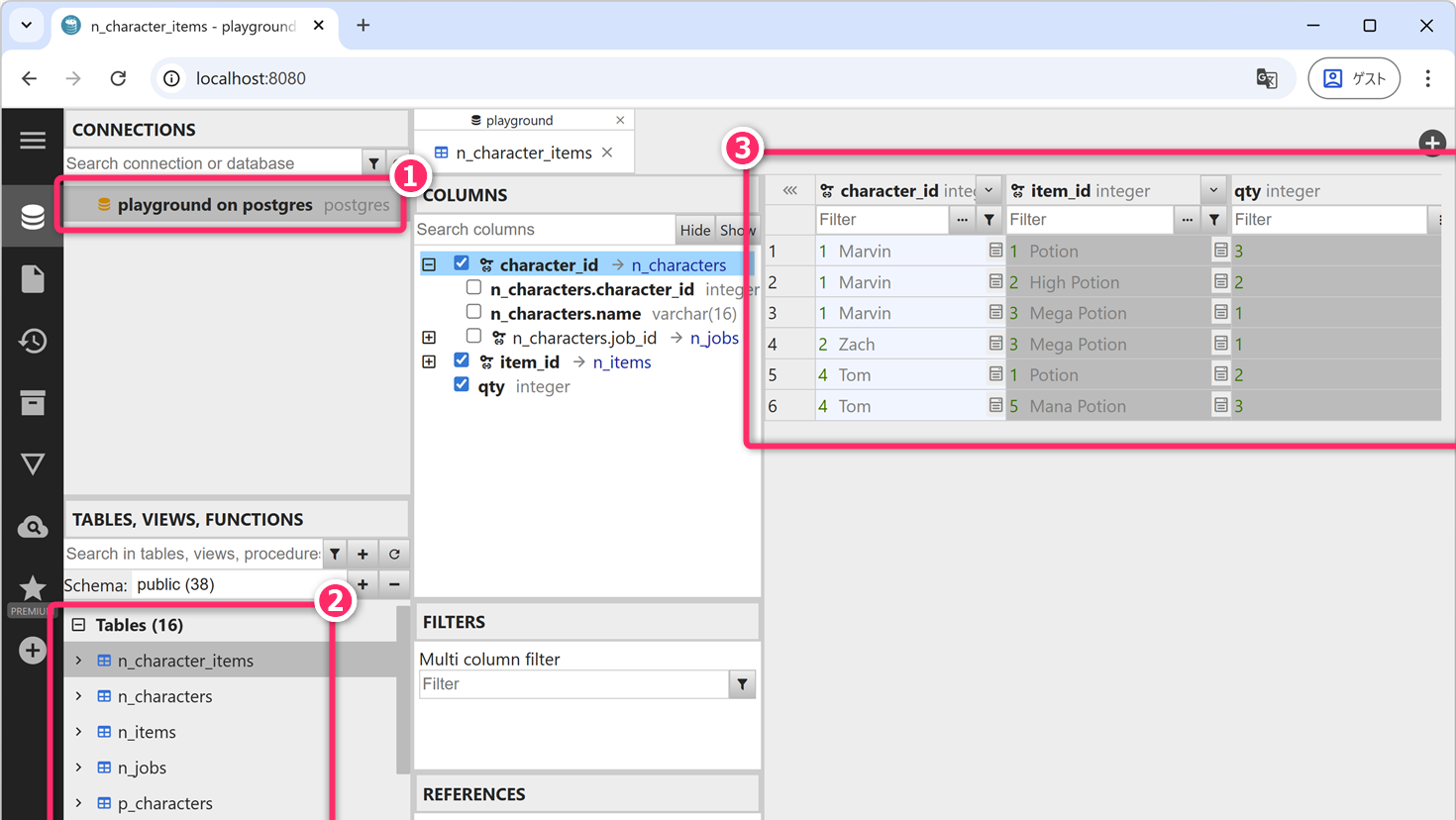1456x820 pixels.
Task: Click the hamburger menu icon
Action: tap(33, 141)
